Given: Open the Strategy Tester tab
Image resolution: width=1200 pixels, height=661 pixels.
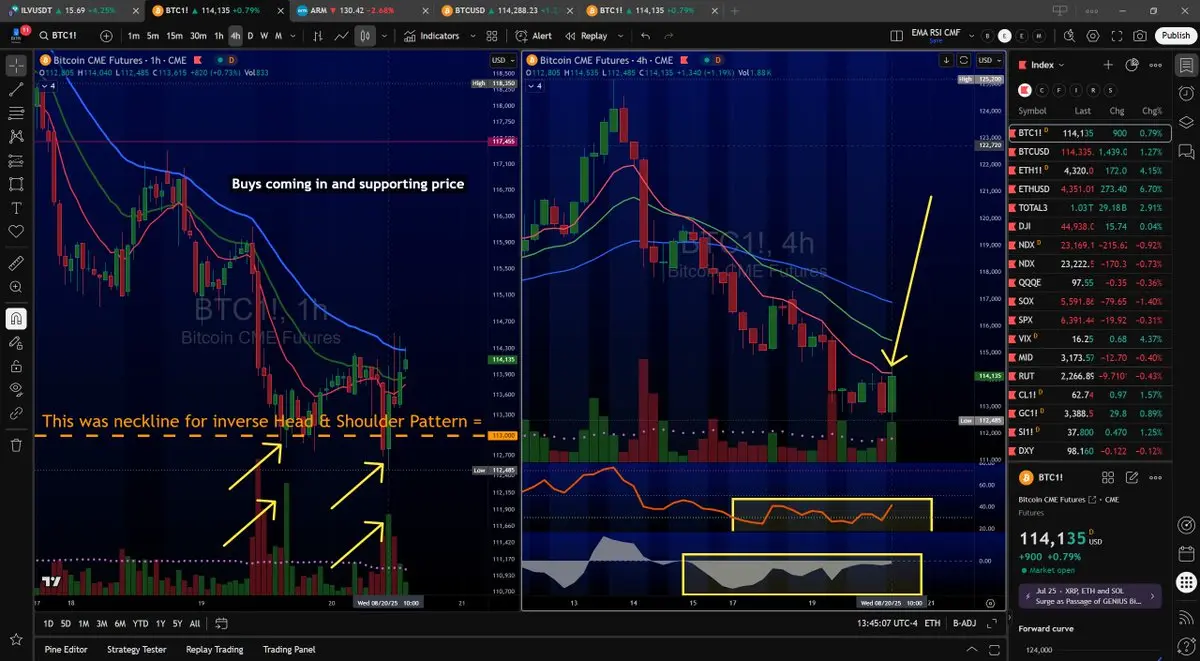Looking at the screenshot, I should (x=137, y=649).
